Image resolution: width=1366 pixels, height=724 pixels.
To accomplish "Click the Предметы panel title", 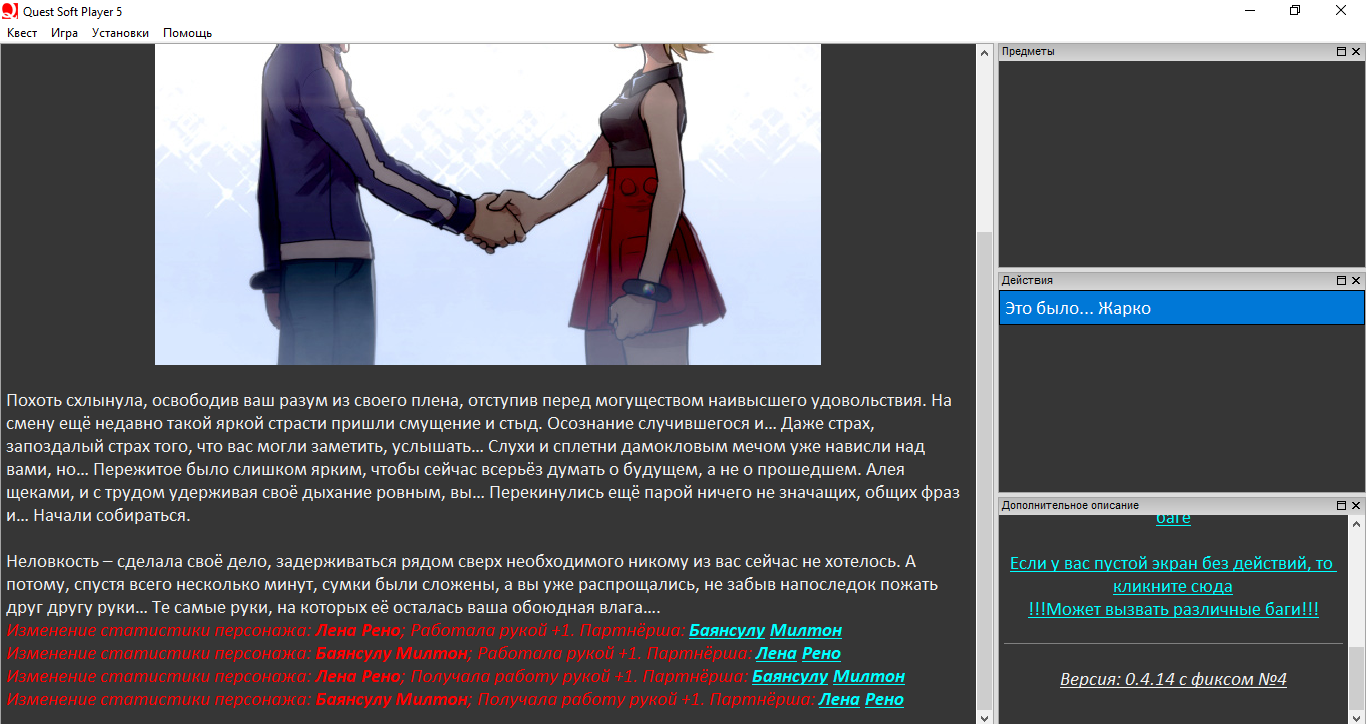I will (1028, 52).
